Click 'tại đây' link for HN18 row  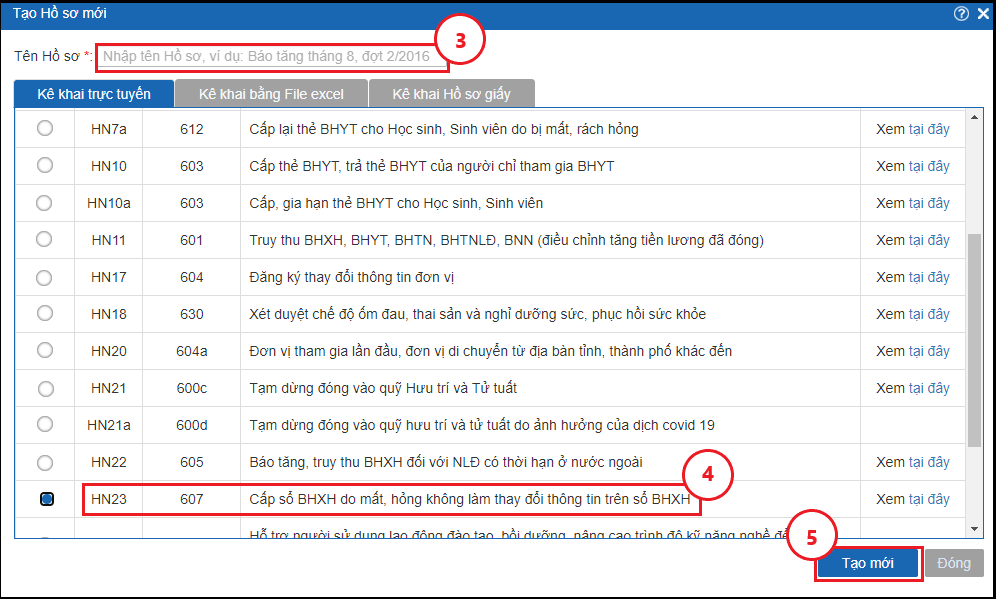[x=929, y=314]
